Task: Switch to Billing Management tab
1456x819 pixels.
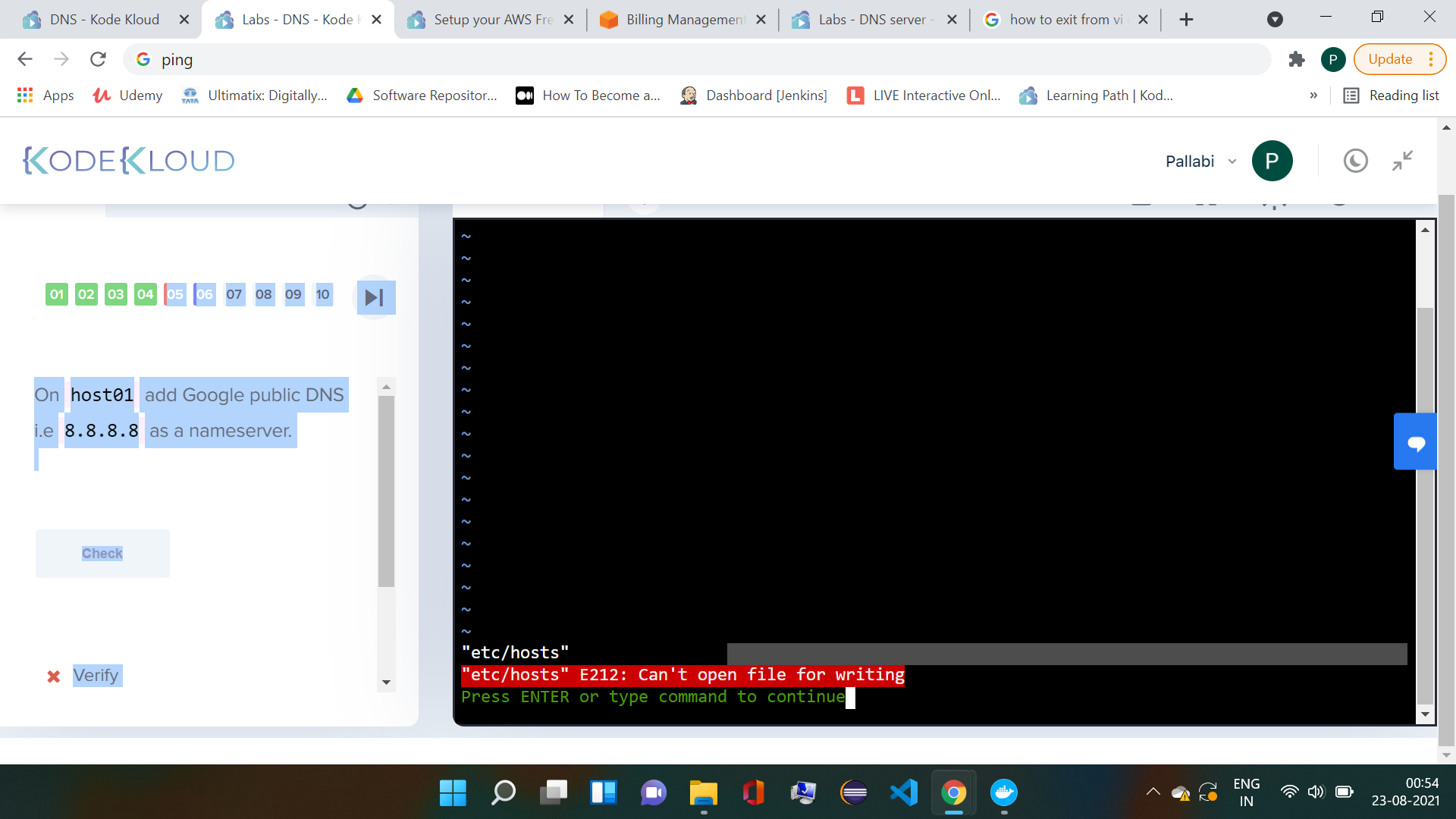Action: (682, 20)
